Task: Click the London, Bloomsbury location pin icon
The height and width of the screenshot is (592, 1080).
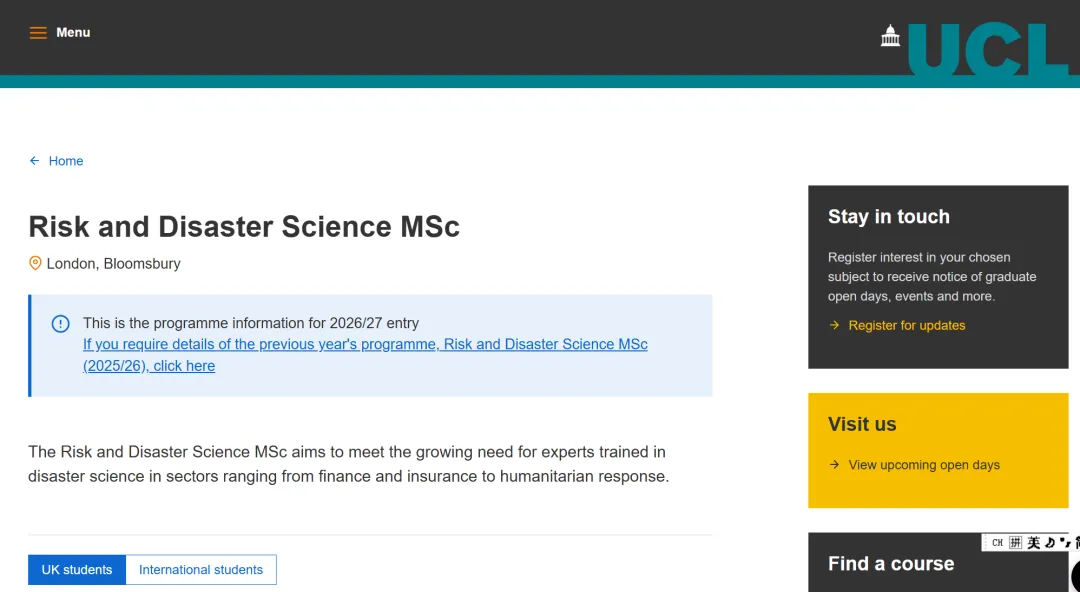Action: pyautogui.click(x=36, y=264)
